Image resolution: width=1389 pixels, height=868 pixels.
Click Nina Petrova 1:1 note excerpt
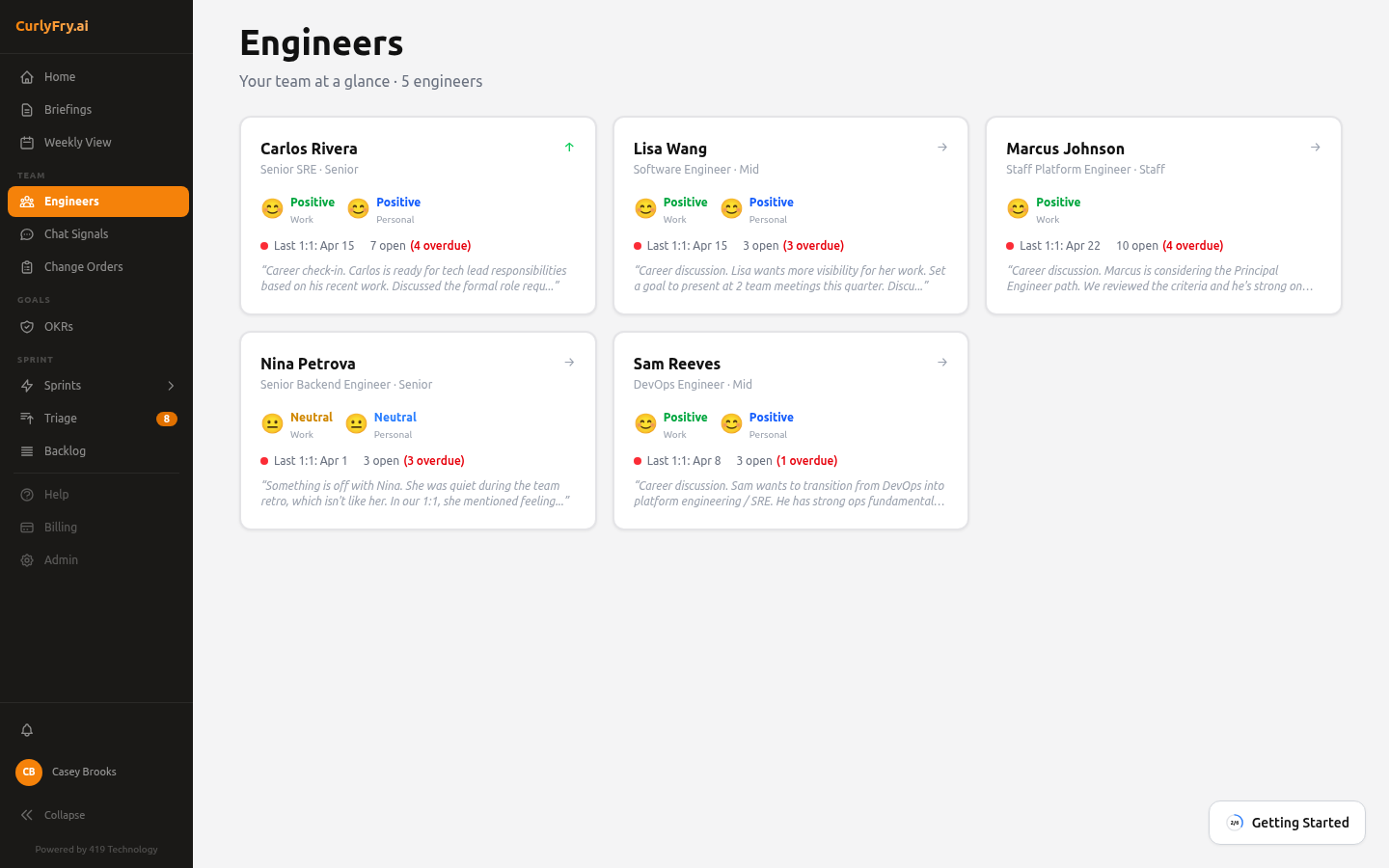[415, 494]
